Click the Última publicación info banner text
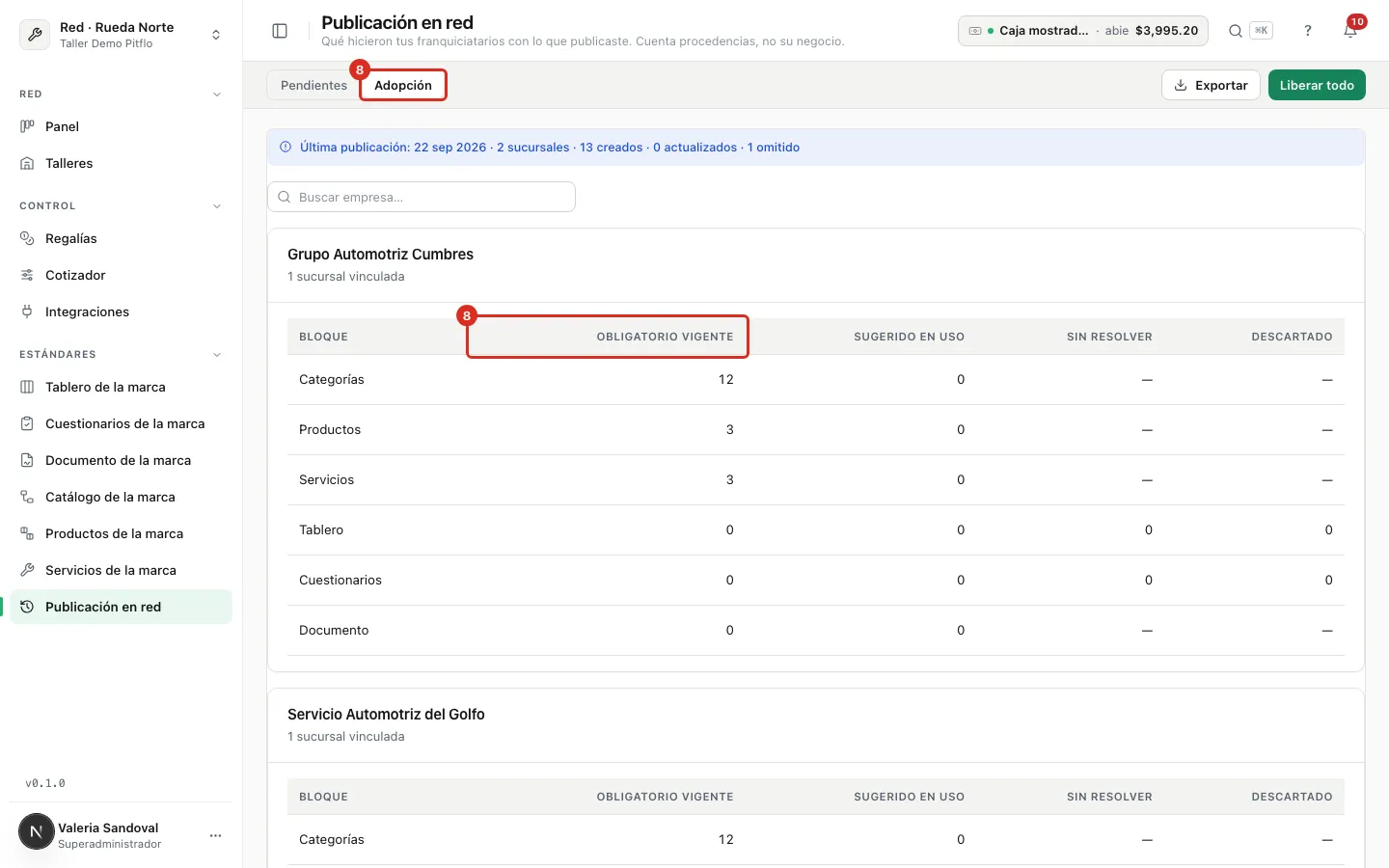The height and width of the screenshot is (868, 1389). pyautogui.click(x=550, y=148)
